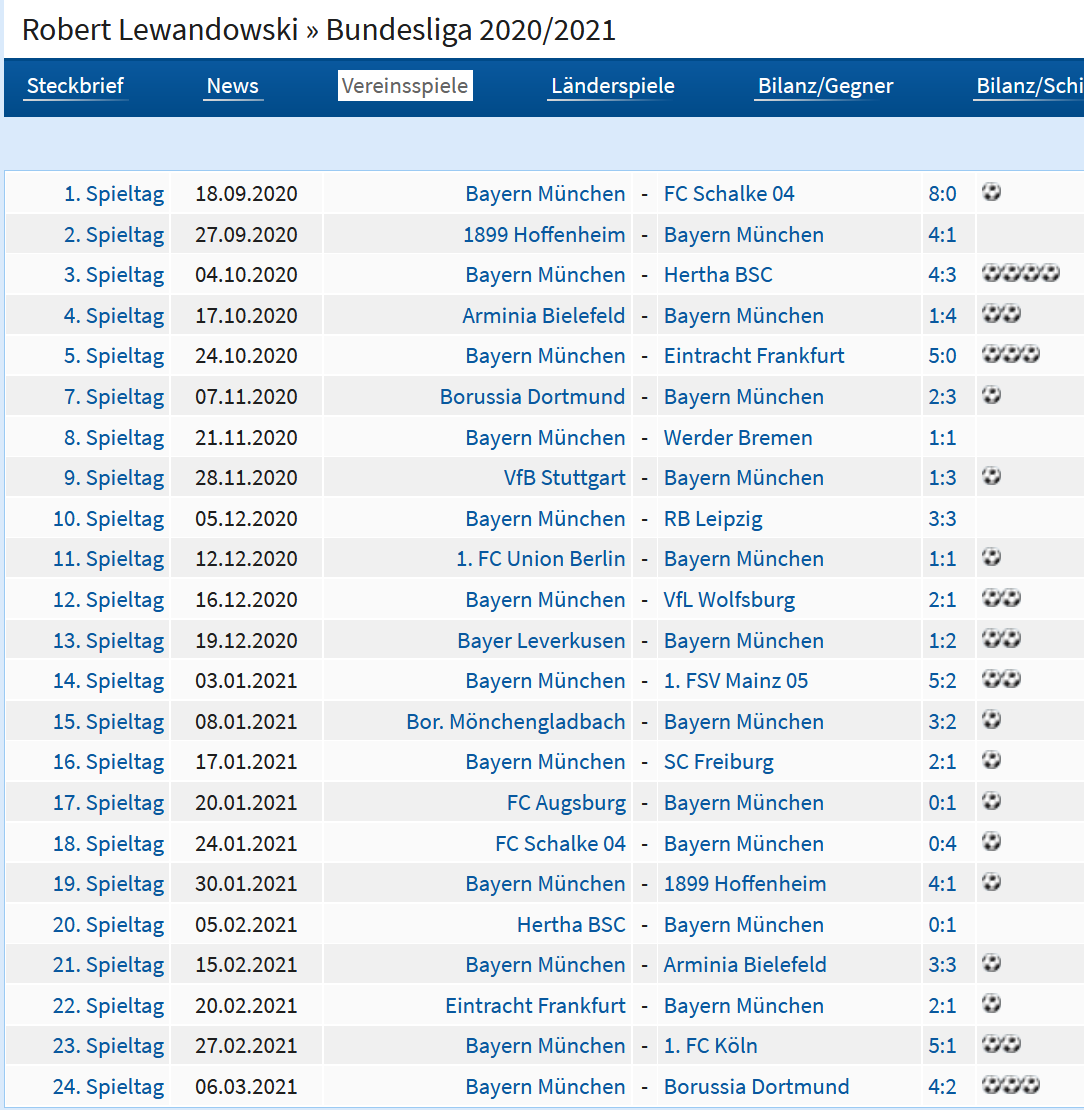The width and height of the screenshot is (1084, 1110).
Task: Click the goal icon in the FC Augsburg row
Action: pos(991,801)
